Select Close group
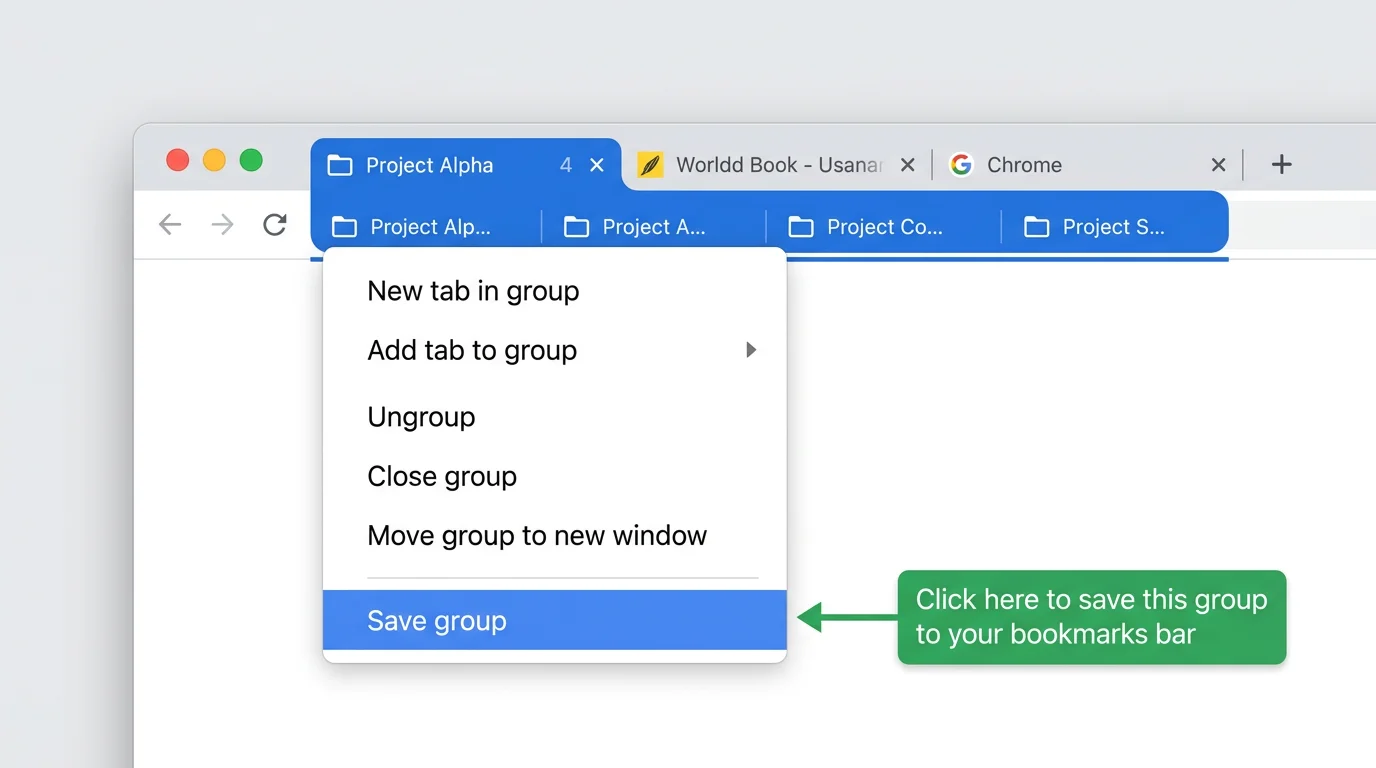1376x768 pixels. pyautogui.click(x=442, y=476)
